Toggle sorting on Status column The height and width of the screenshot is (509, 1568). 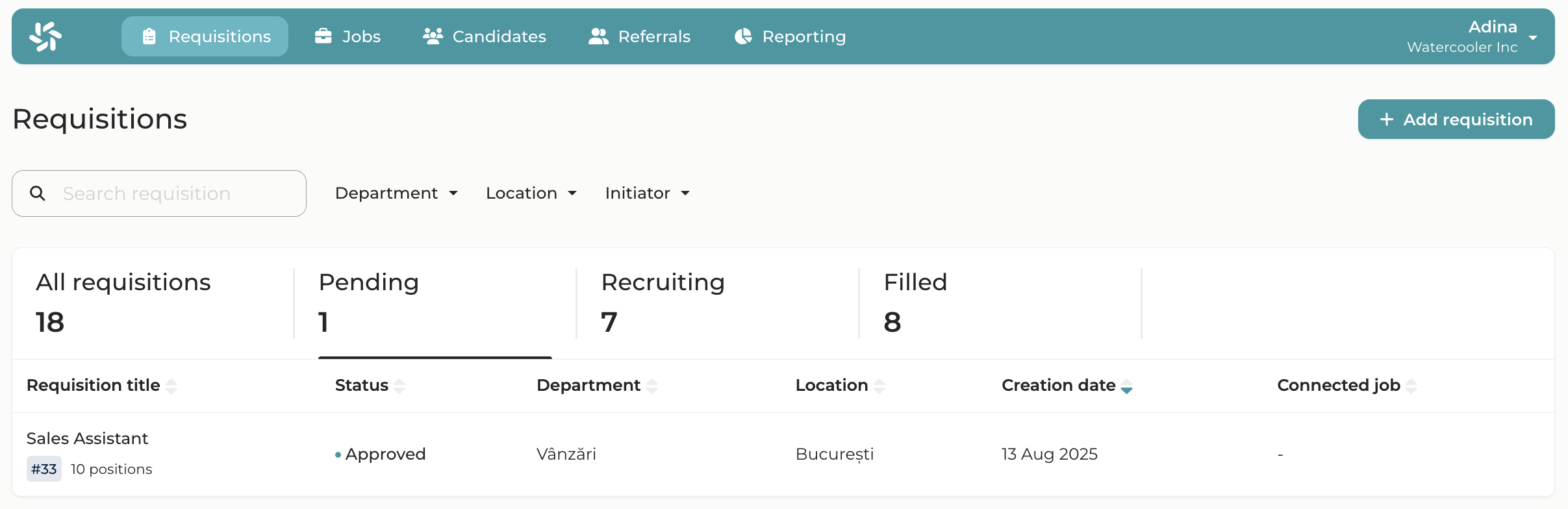(x=399, y=386)
